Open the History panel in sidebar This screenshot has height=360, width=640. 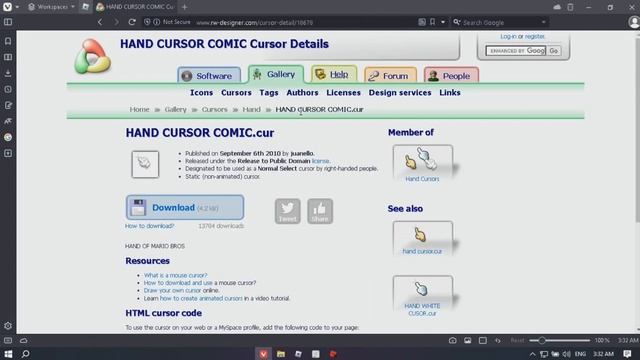(x=8, y=89)
